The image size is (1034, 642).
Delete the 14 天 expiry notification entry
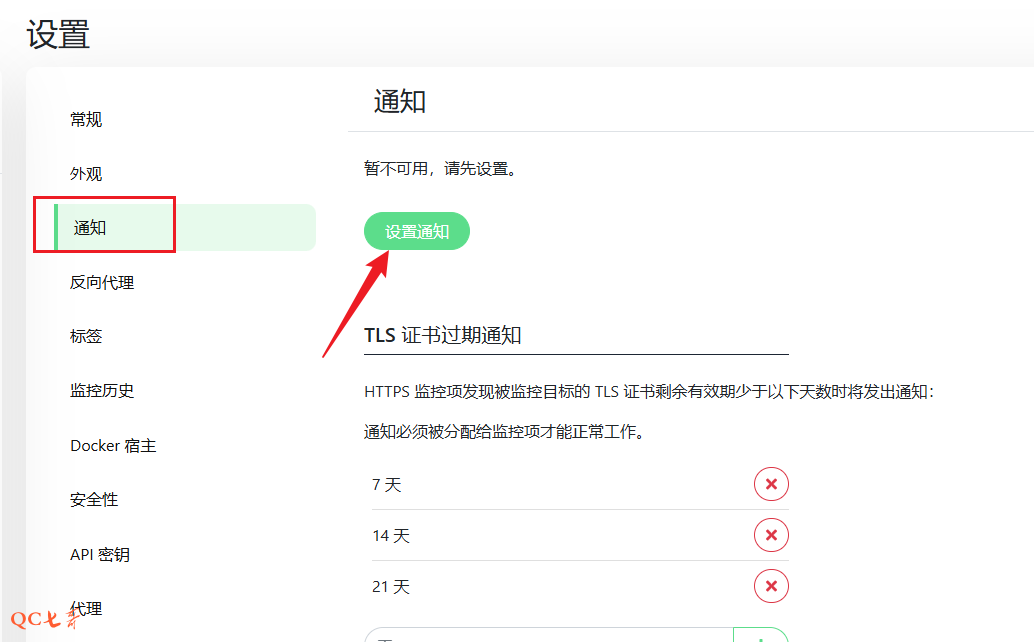771,535
